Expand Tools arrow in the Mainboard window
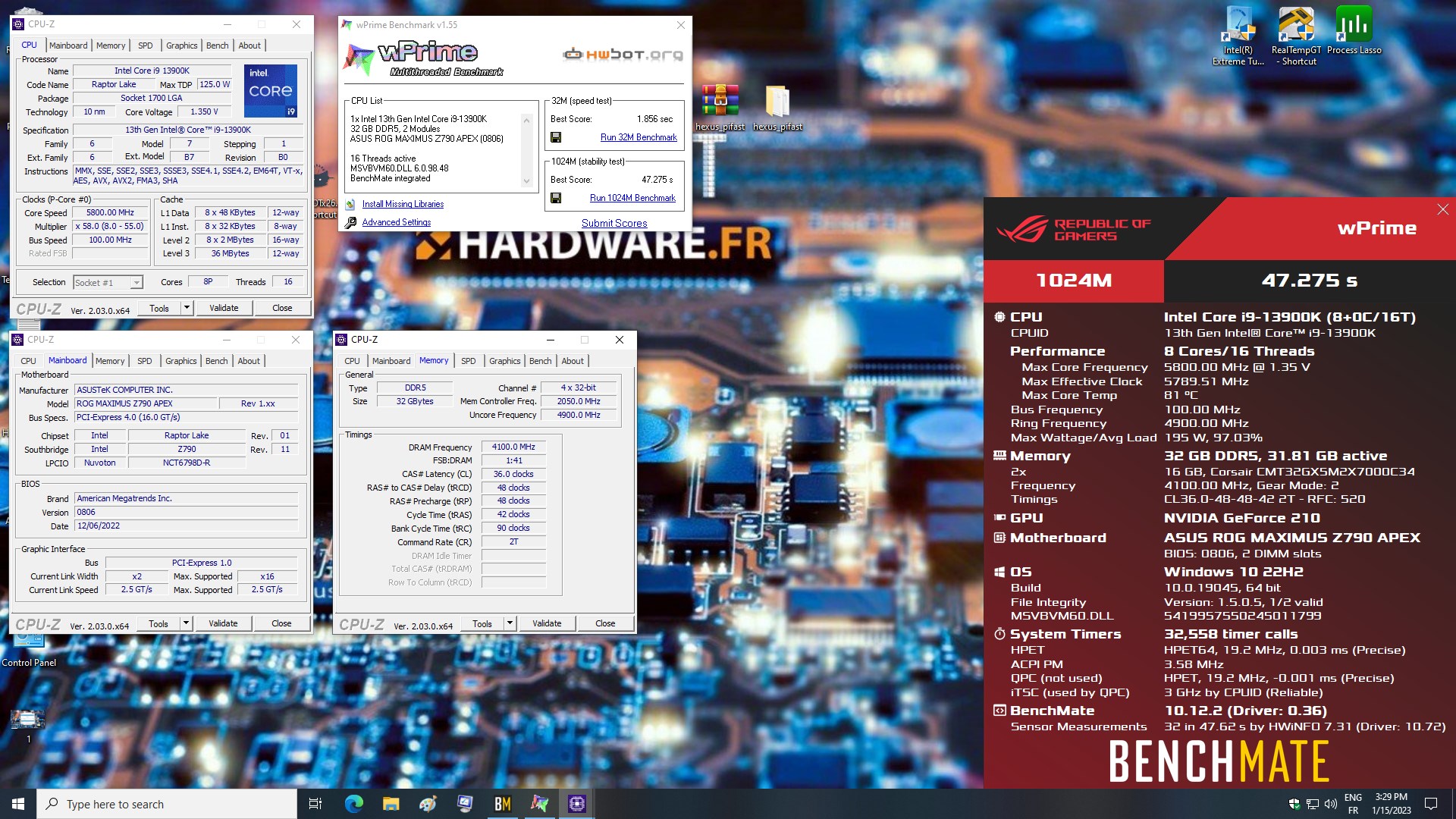This screenshot has width=1456, height=819. click(x=186, y=623)
